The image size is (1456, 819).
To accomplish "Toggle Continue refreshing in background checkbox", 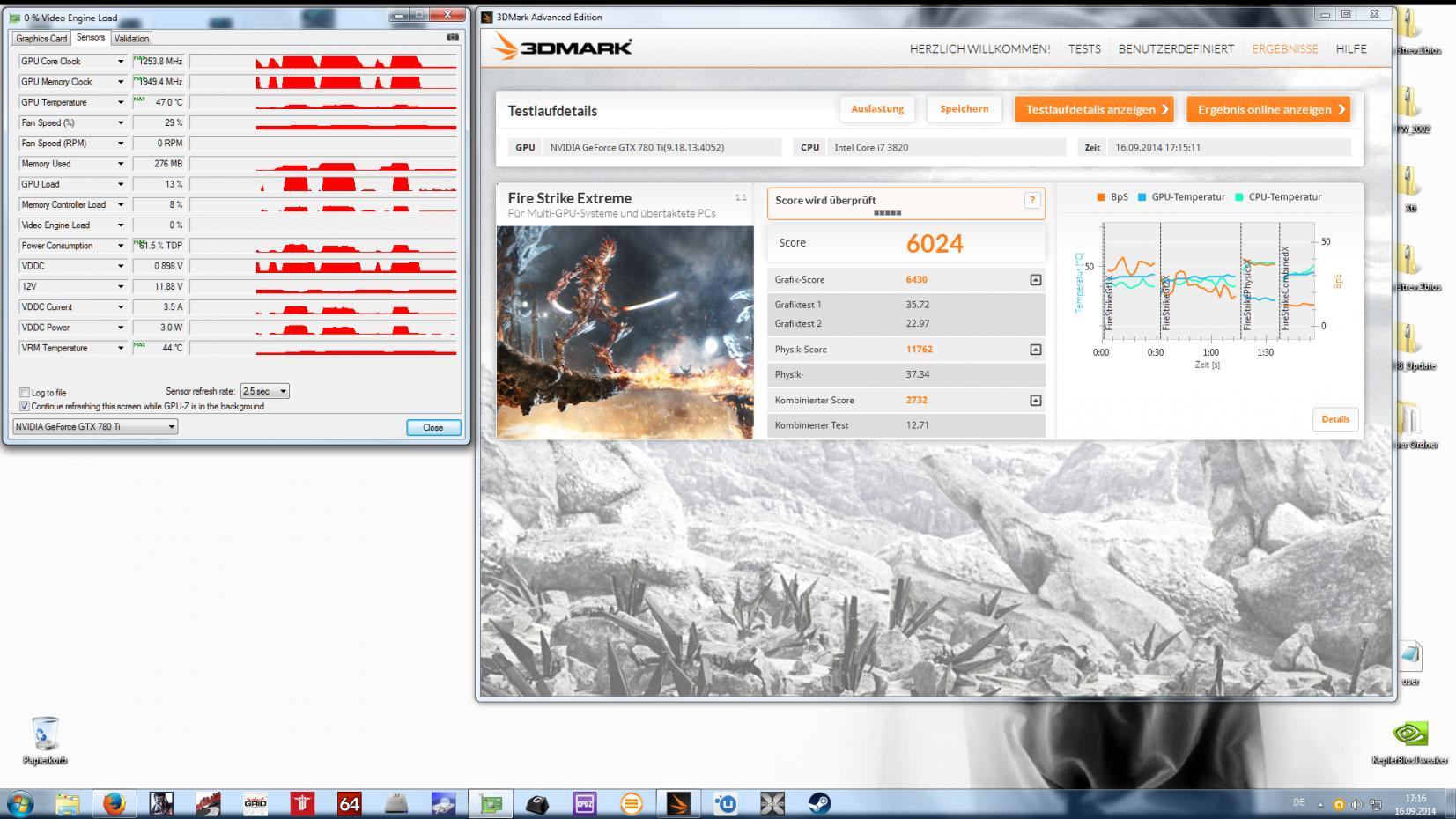I will 25,406.
